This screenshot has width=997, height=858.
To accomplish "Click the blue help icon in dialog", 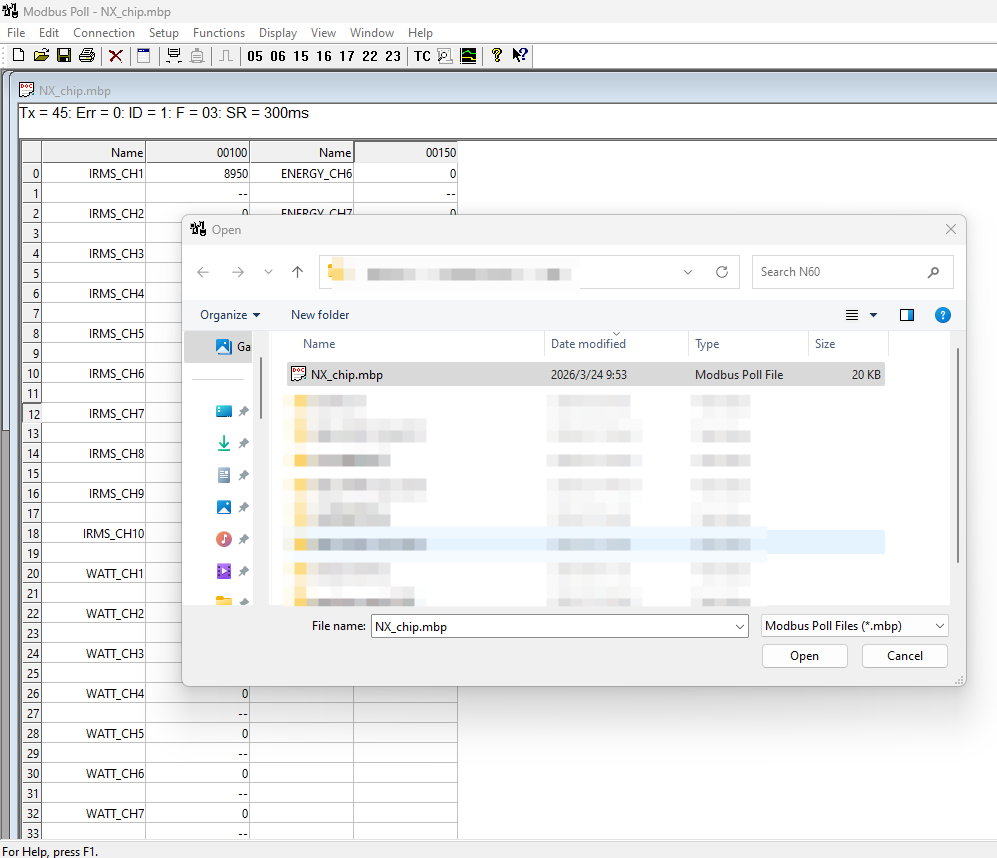I will 941,315.
